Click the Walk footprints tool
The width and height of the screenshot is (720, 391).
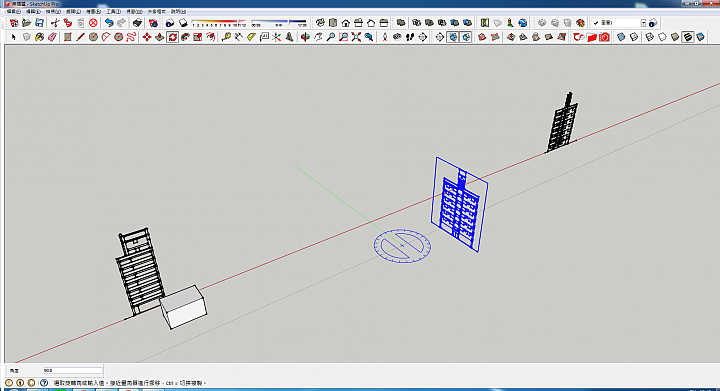(410, 37)
